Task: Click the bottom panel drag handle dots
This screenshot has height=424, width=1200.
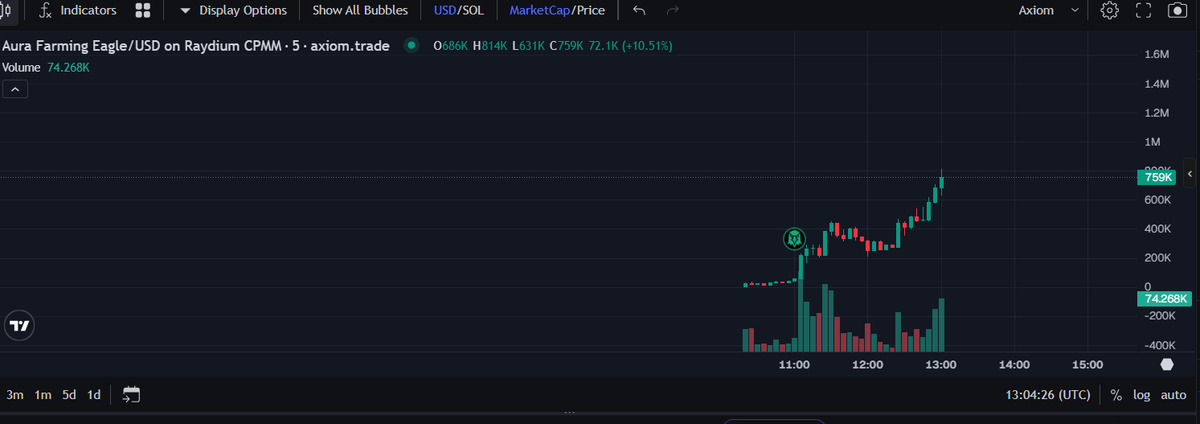Action: point(570,412)
